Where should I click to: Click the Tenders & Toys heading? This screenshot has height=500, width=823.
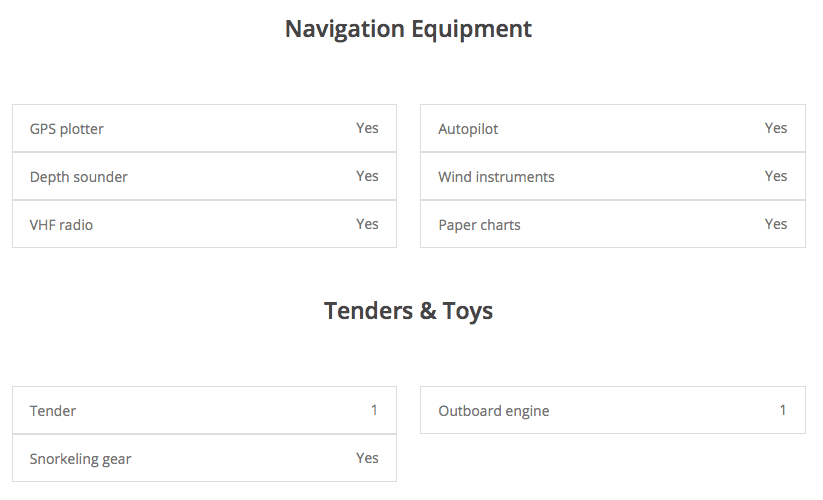click(408, 311)
